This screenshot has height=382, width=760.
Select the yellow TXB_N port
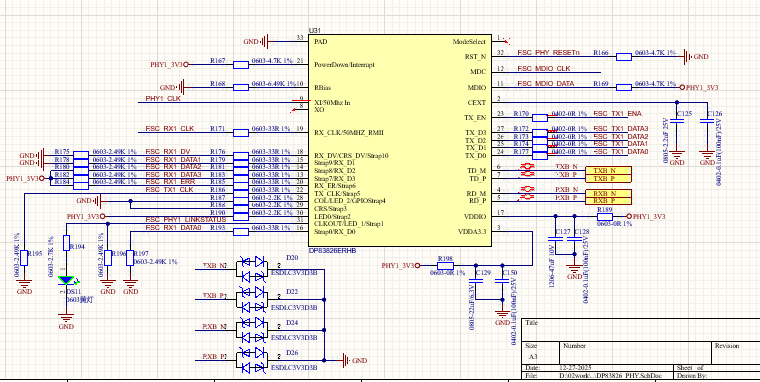(x=608, y=171)
